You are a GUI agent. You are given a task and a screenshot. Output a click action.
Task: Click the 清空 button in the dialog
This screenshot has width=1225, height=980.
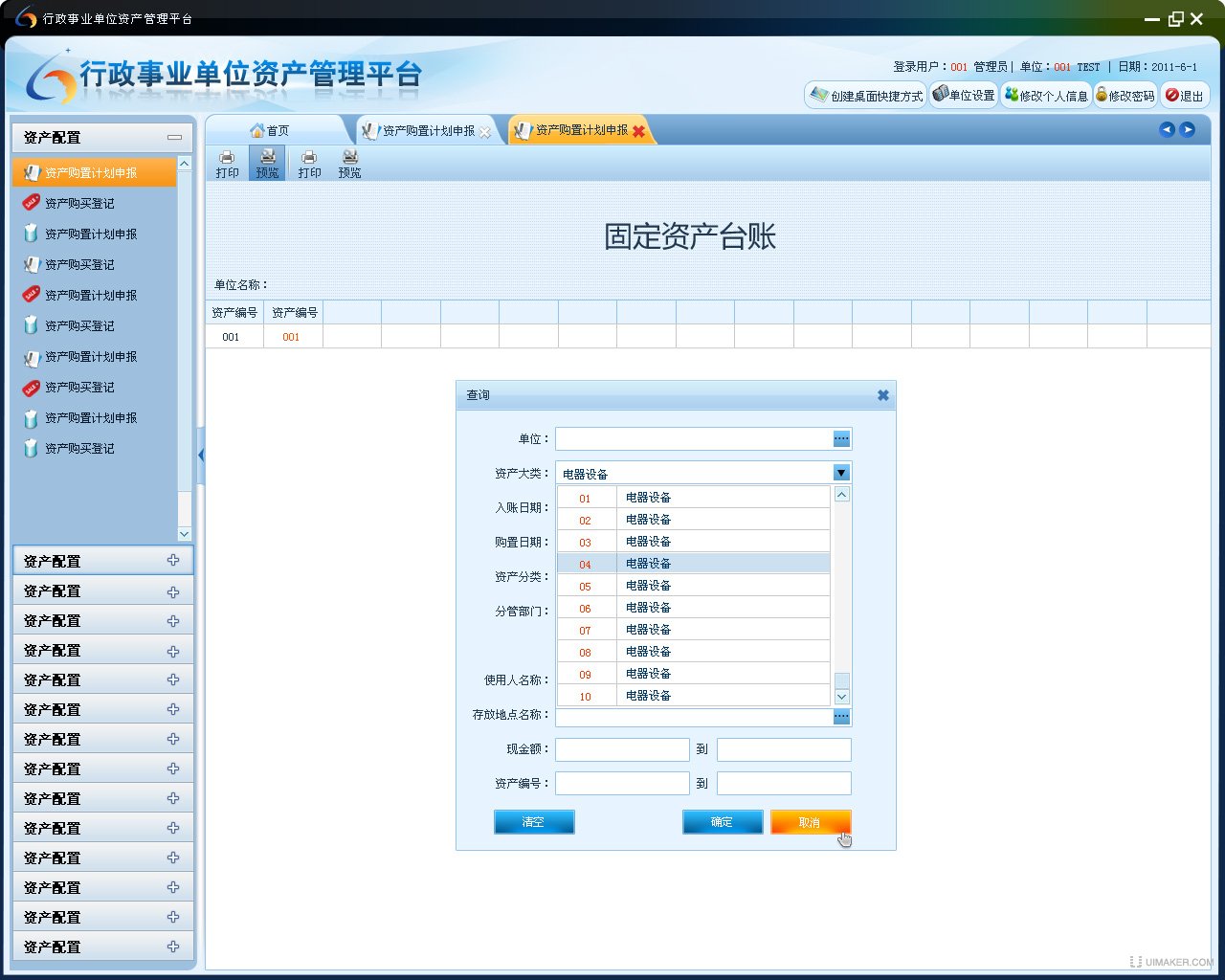(534, 822)
